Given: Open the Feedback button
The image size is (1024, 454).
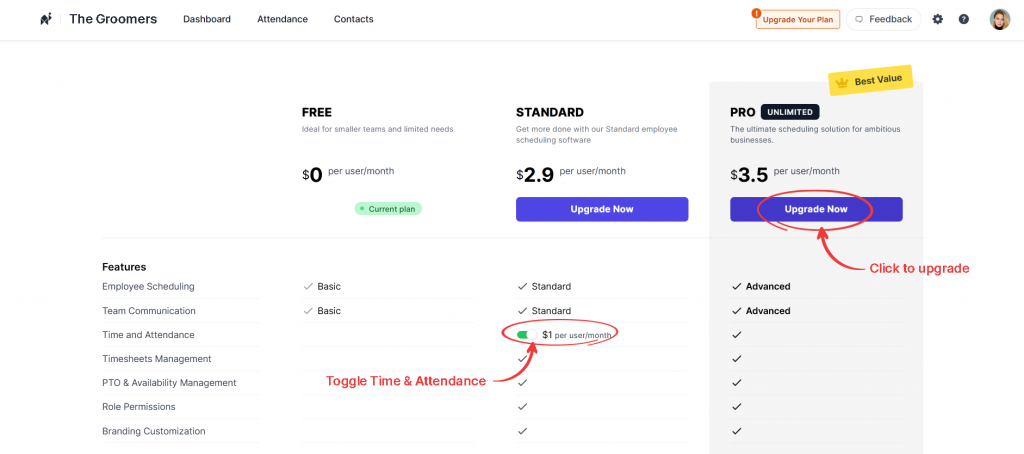Looking at the screenshot, I should tap(884, 20).
